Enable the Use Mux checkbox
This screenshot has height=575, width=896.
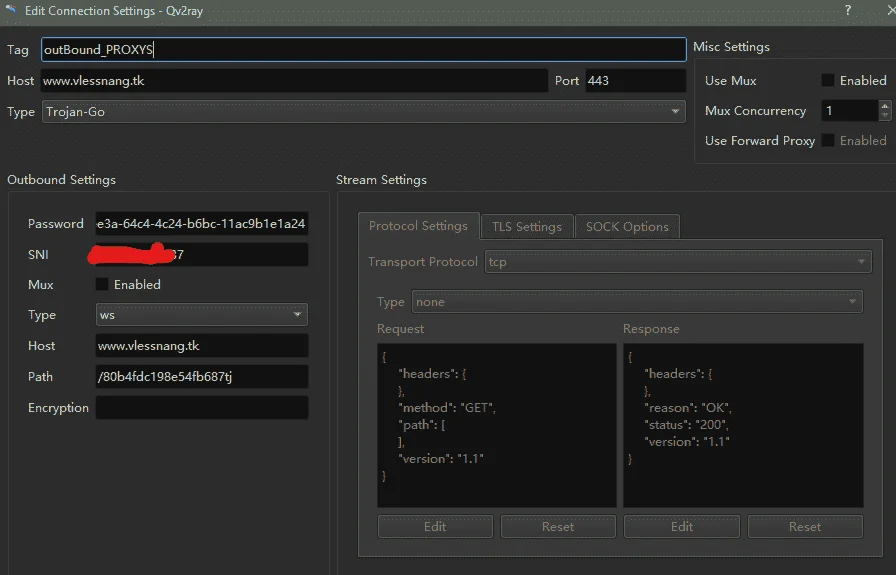tap(827, 81)
